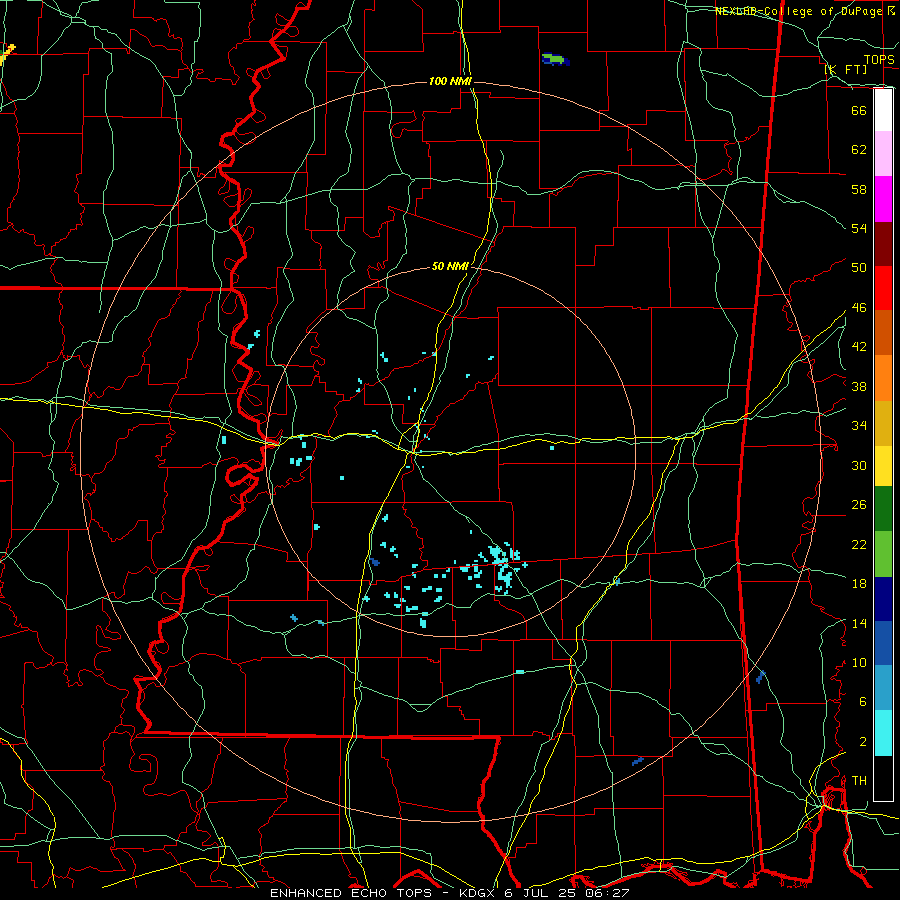The image size is (900, 900).
Task: Click the "22" value on the legend scale
Action: point(859,544)
